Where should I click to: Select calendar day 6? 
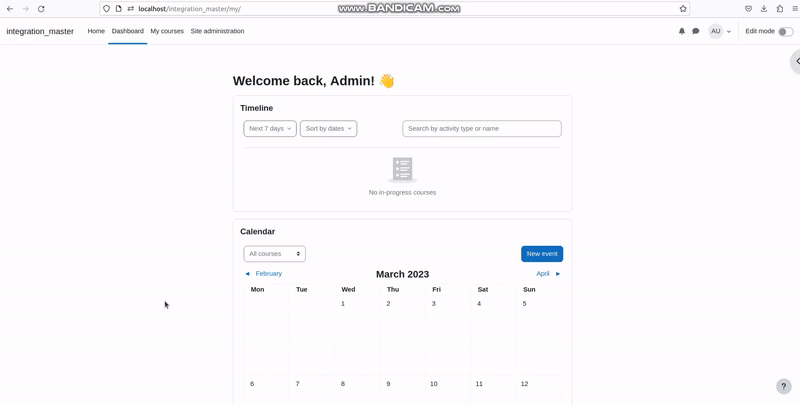tap(252, 384)
